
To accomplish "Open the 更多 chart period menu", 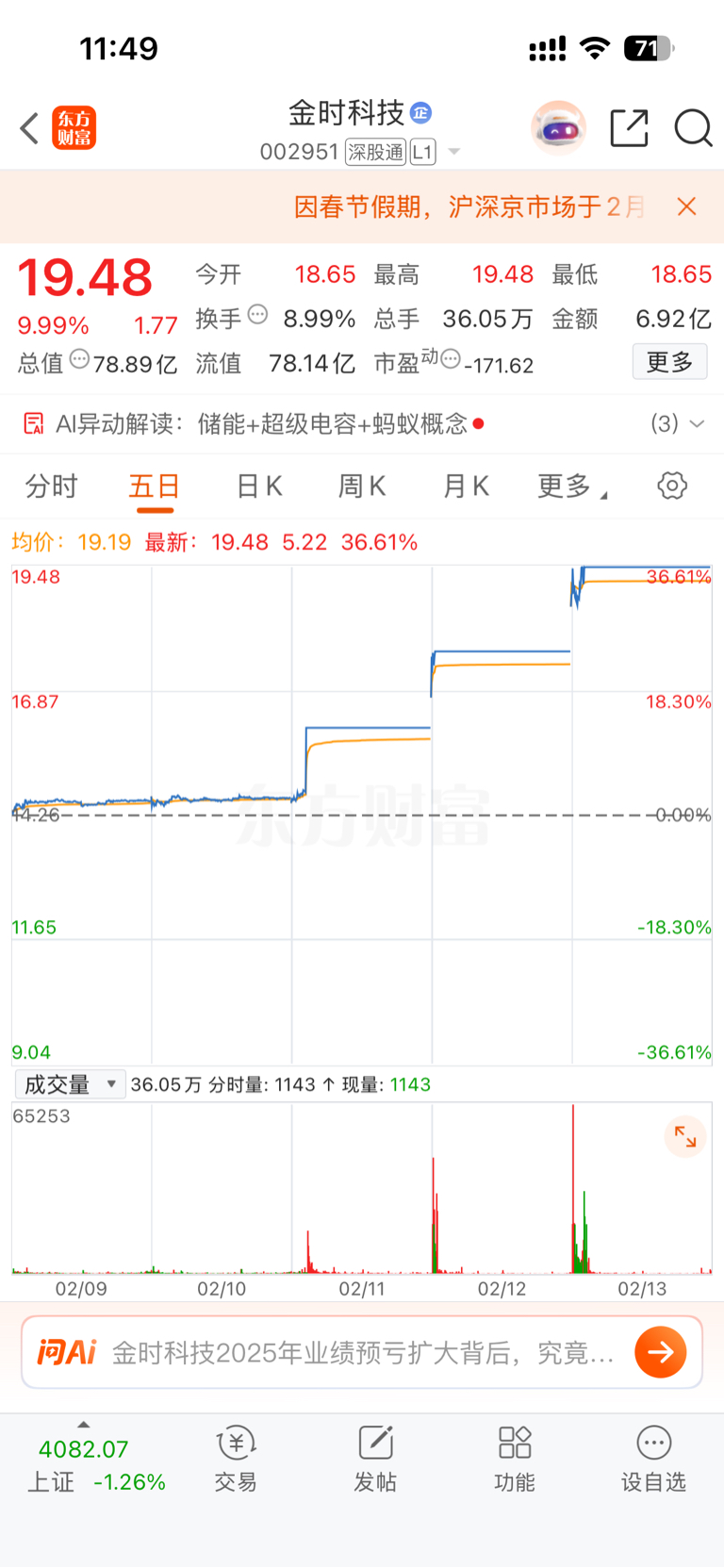I will tap(571, 487).
